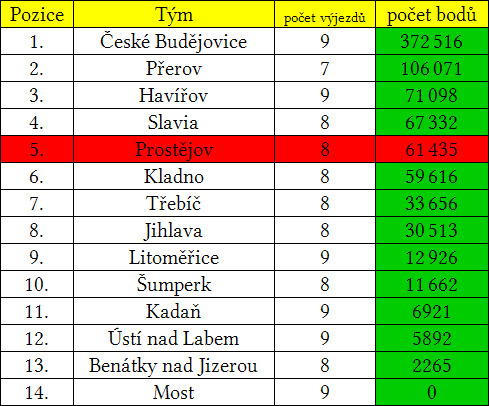Select the Most points cell showing 0
The image size is (489, 406).
click(x=432, y=392)
